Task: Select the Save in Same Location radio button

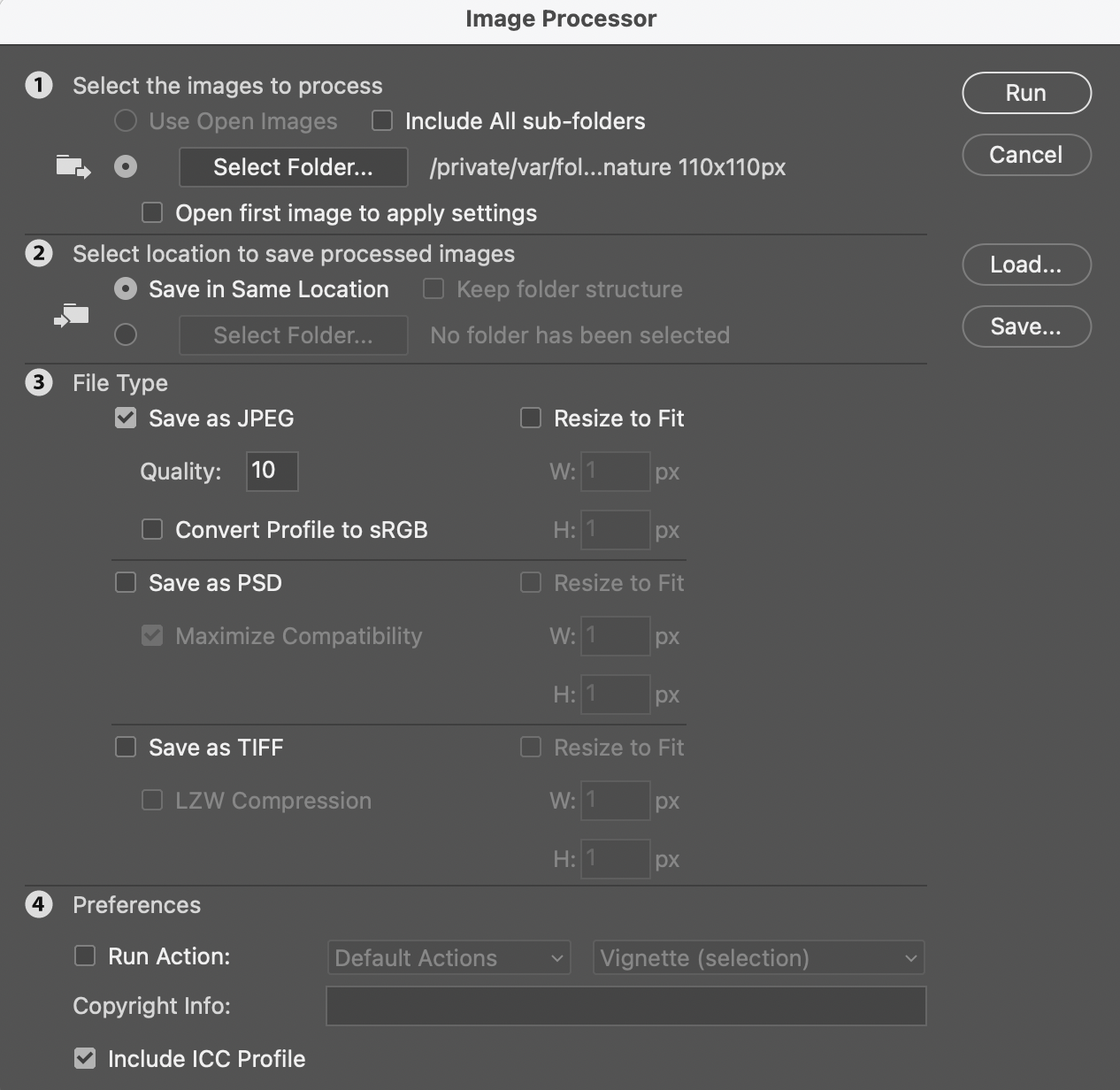Action: point(125,288)
